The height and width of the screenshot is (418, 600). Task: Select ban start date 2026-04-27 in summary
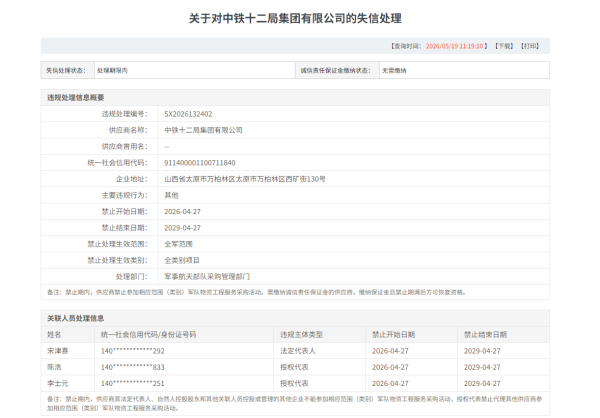182,212
